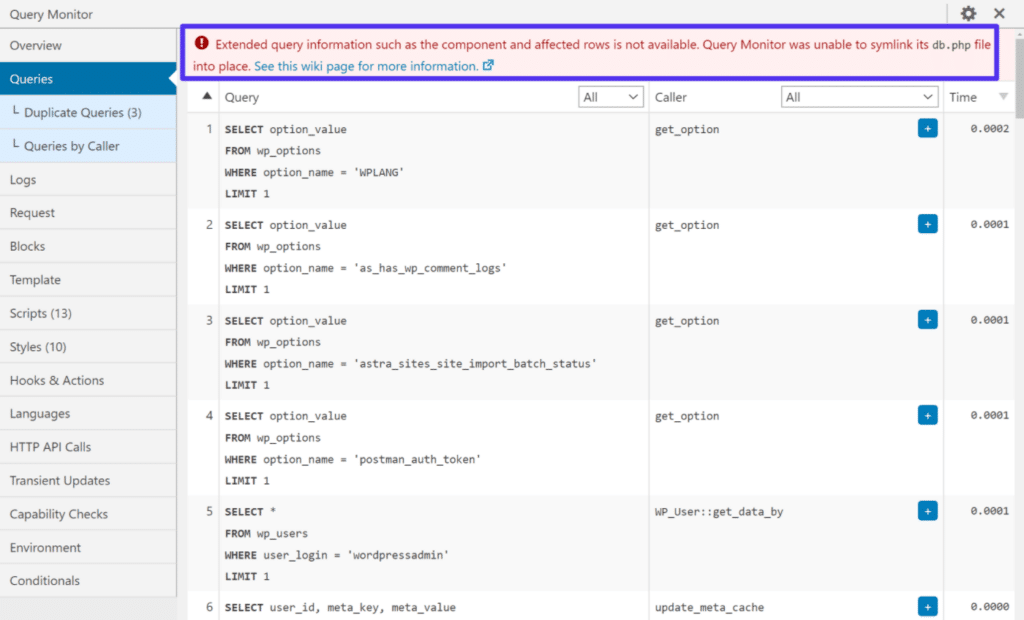The height and width of the screenshot is (620, 1024).
Task: Click the external link icon after the wiki link
Action: tap(487, 66)
